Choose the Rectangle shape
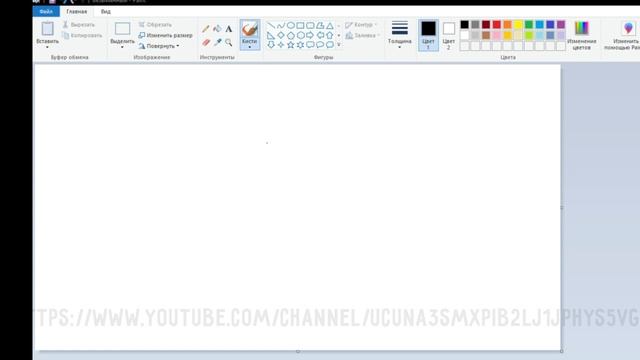The height and width of the screenshot is (360, 640). click(x=300, y=26)
